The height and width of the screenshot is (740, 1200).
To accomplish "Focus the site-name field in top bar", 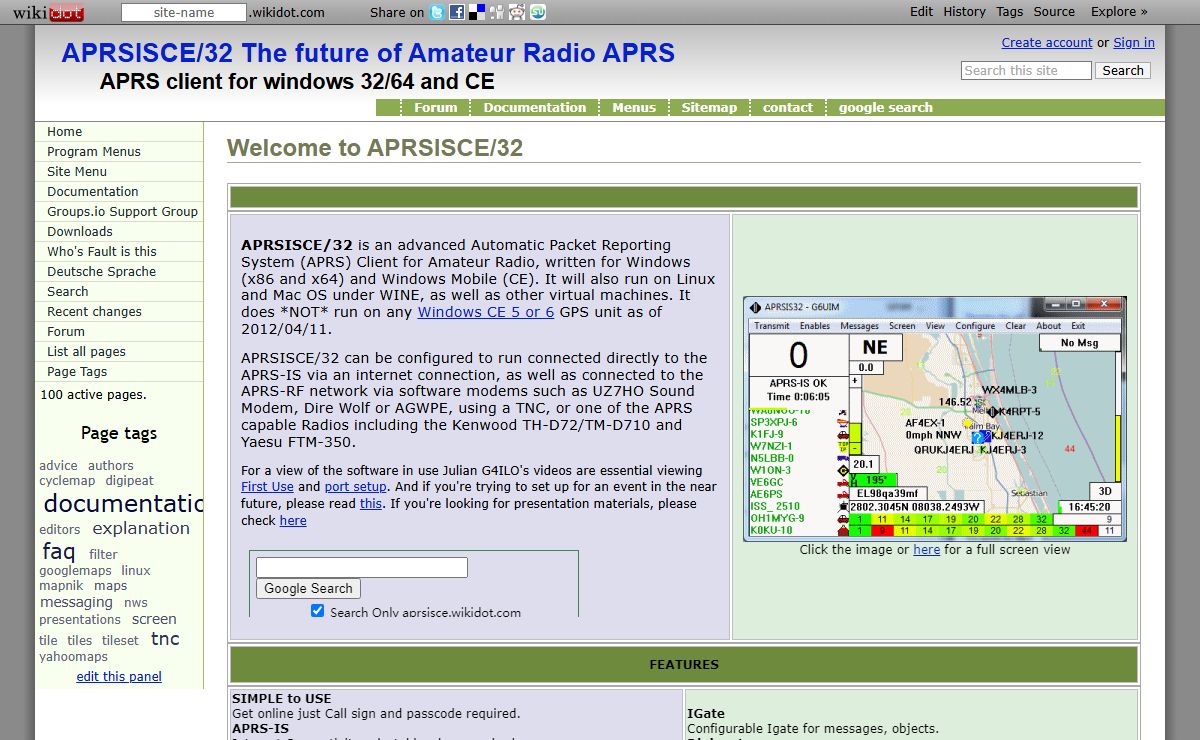I will tap(184, 13).
